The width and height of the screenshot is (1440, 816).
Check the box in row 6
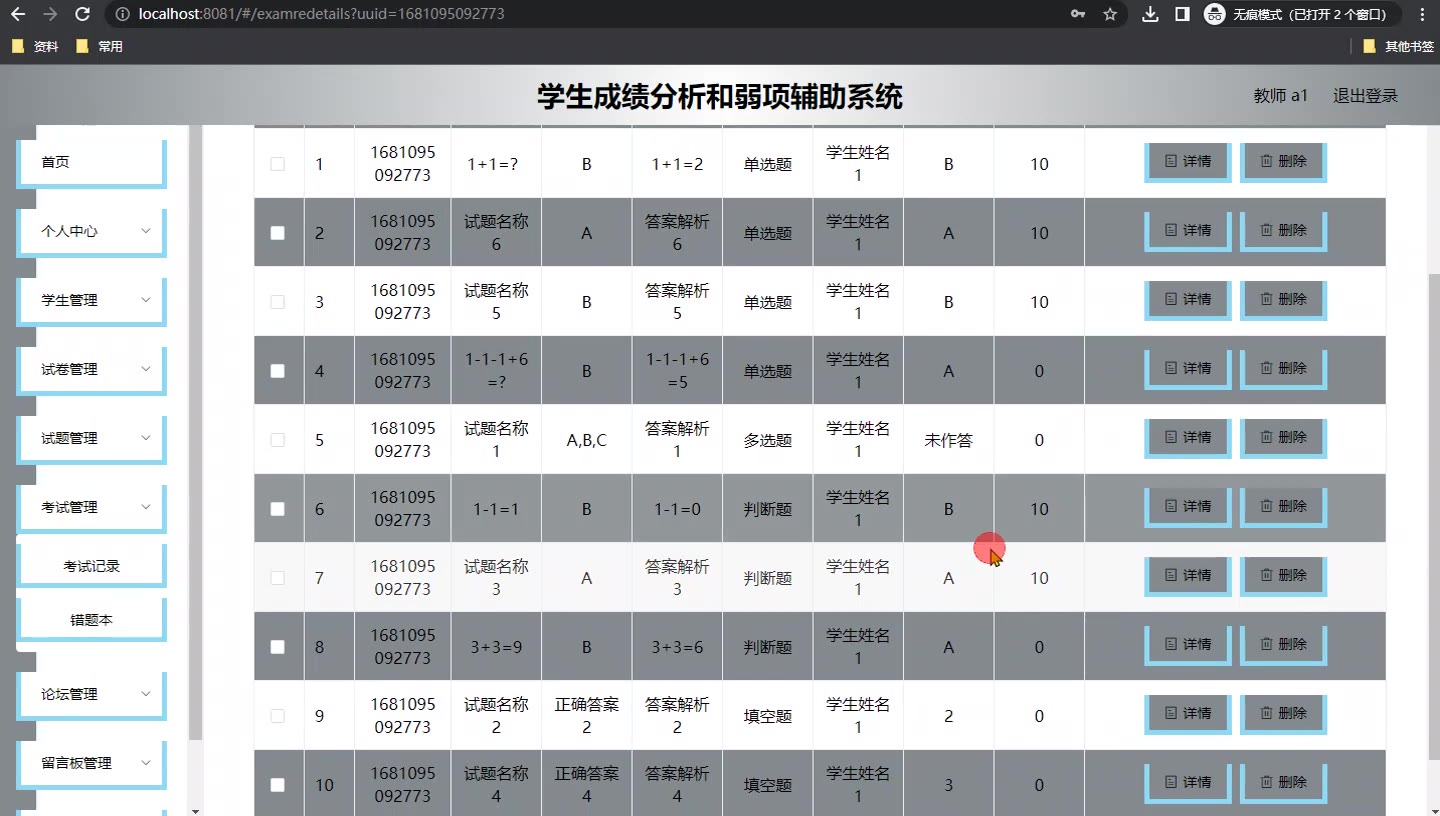pos(278,509)
